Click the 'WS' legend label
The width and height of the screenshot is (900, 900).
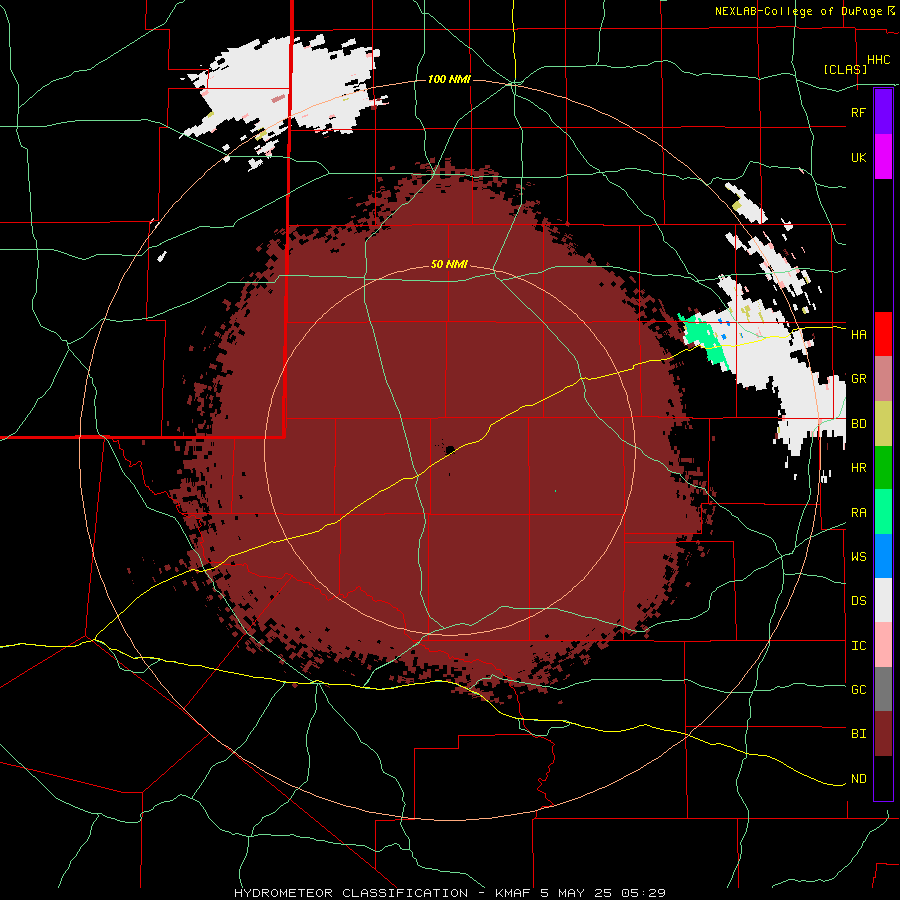point(858,556)
